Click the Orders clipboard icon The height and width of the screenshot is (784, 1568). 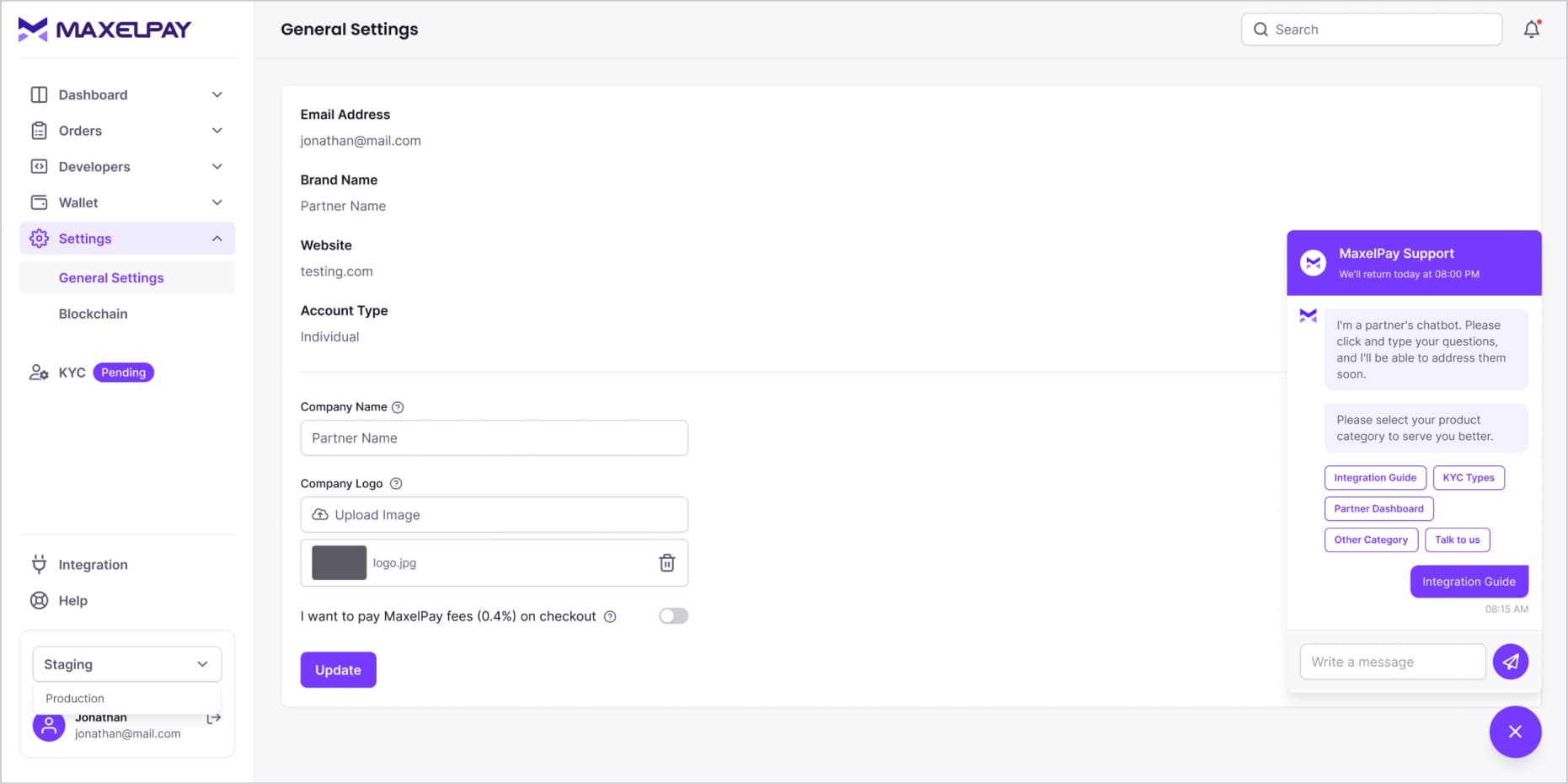[x=39, y=131]
